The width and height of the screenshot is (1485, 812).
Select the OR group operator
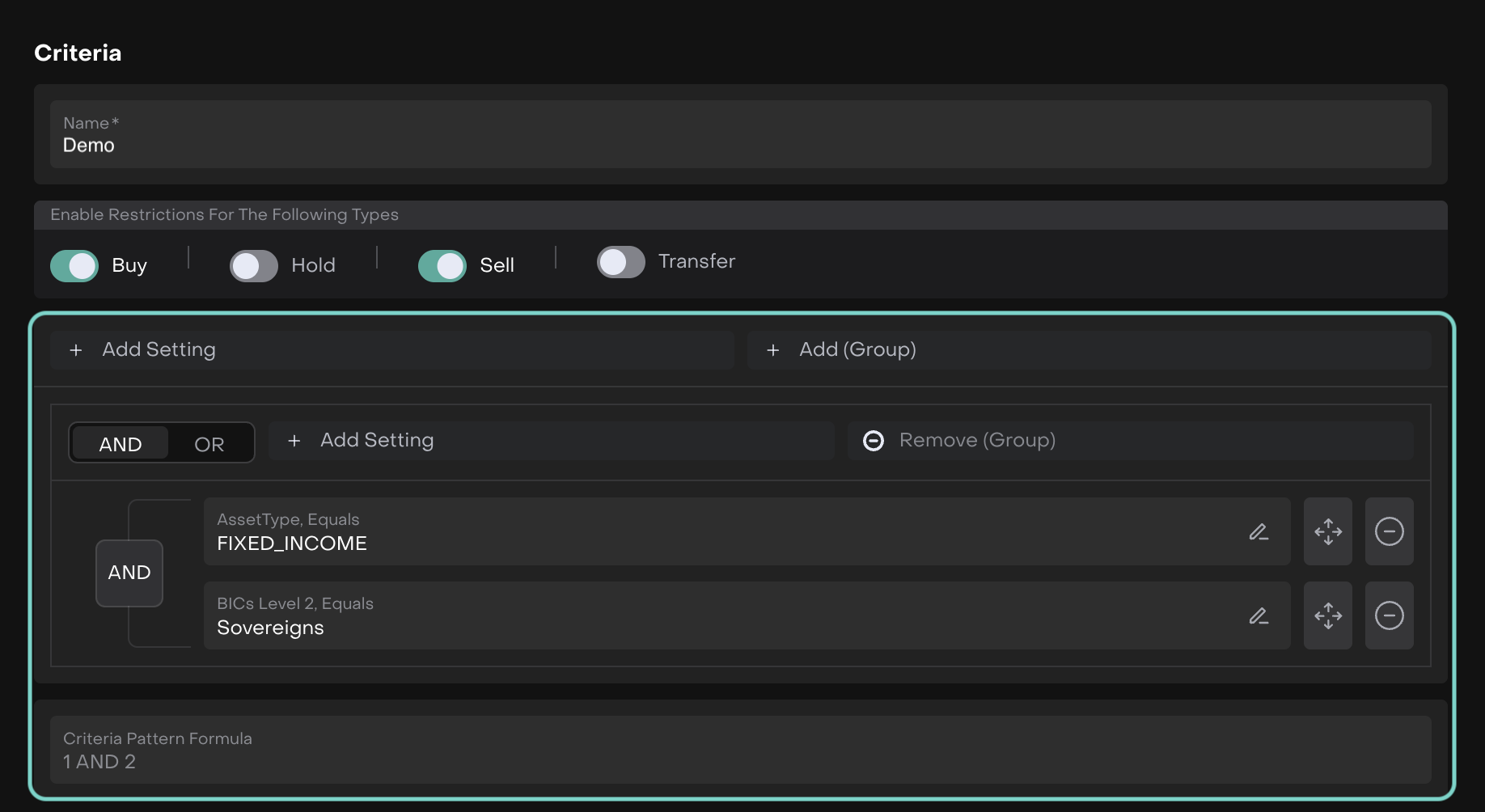point(209,444)
